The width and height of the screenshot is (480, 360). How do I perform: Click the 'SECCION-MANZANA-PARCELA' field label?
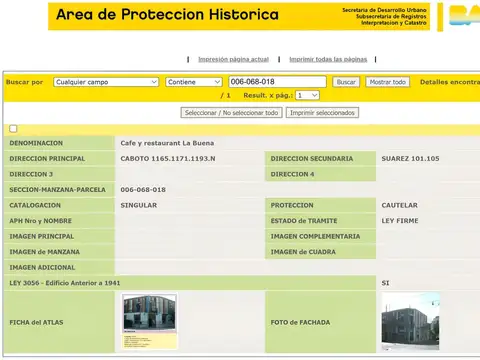click(x=57, y=190)
